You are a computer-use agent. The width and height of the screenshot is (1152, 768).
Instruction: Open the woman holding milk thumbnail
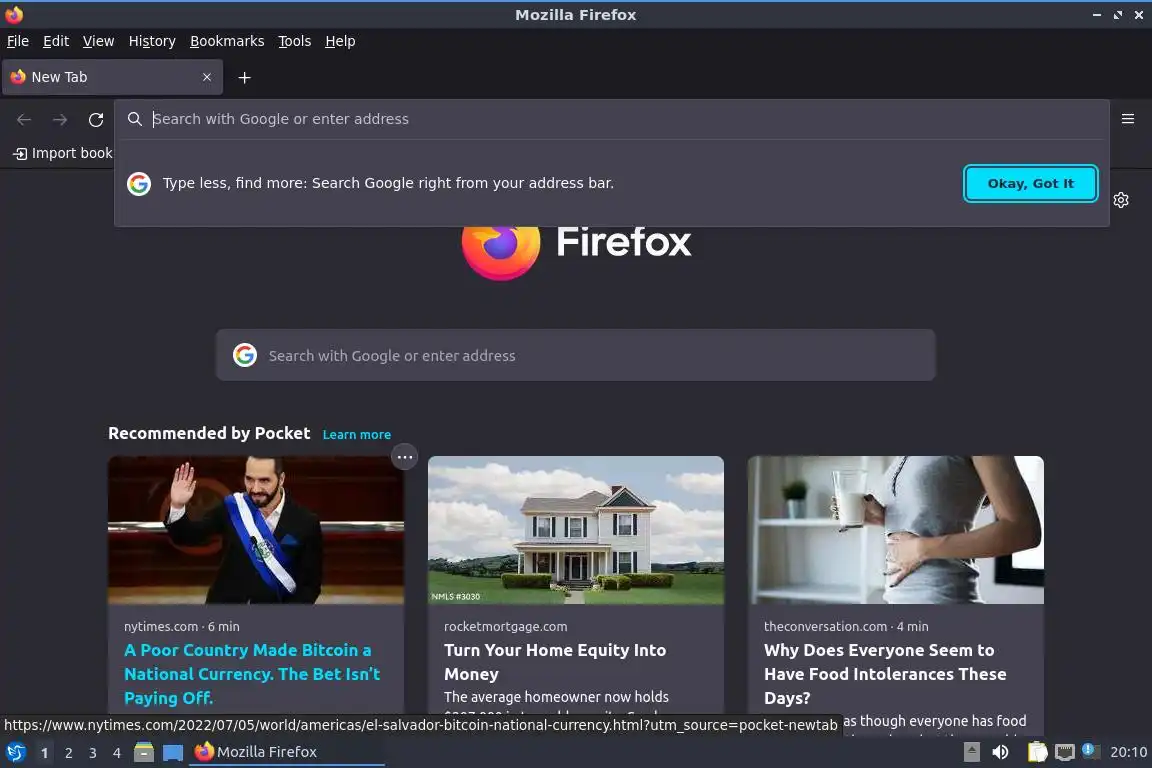(896, 530)
